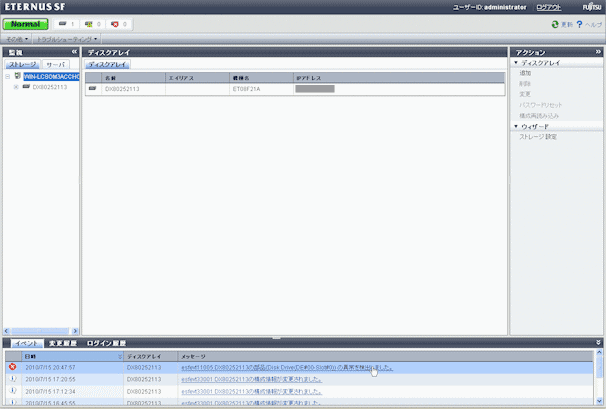Click the Fujitsu logo
Image resolution: width=606 pixels, height=409 pixels.
pyautogui.click(x=592, y=7)
